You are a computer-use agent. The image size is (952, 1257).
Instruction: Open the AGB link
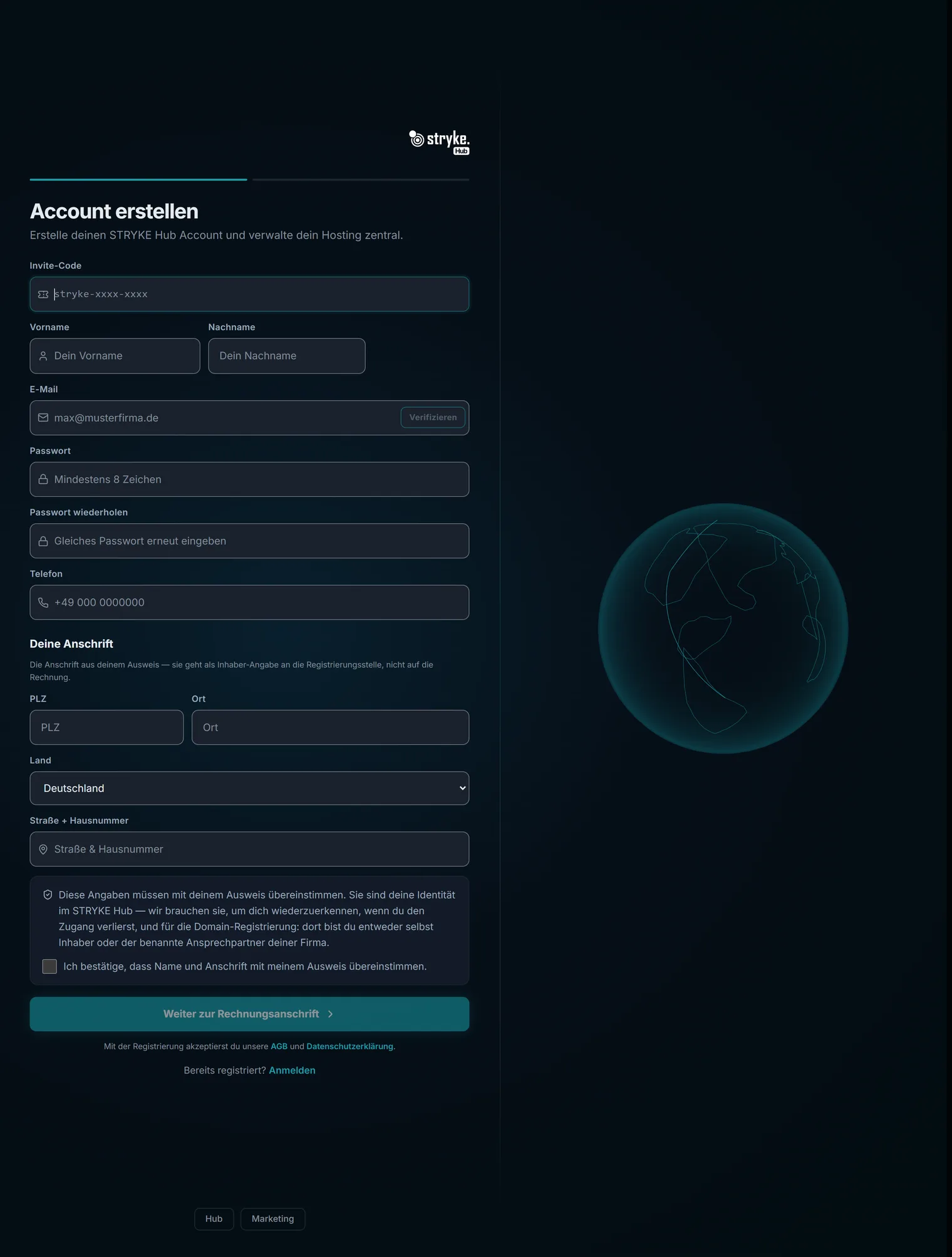click(x=279, y=1046)
